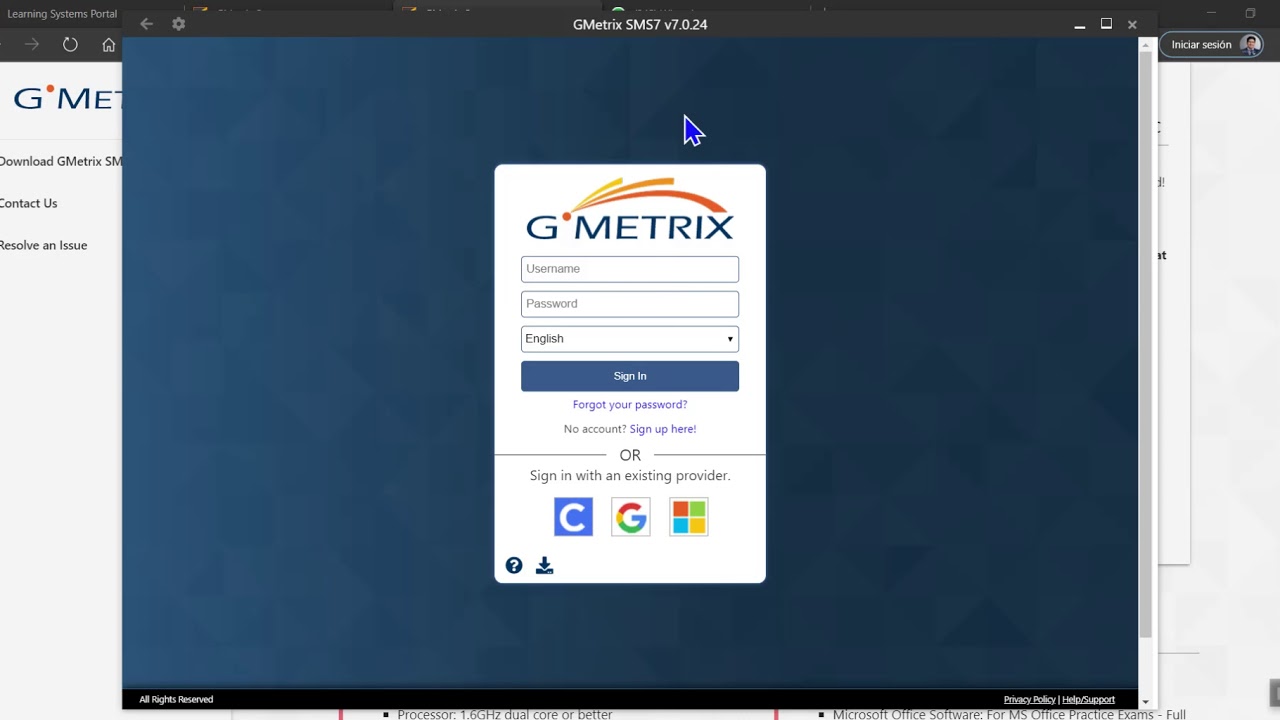Click the Sign In button
The image size is (1280, 720).
[630, 376]
